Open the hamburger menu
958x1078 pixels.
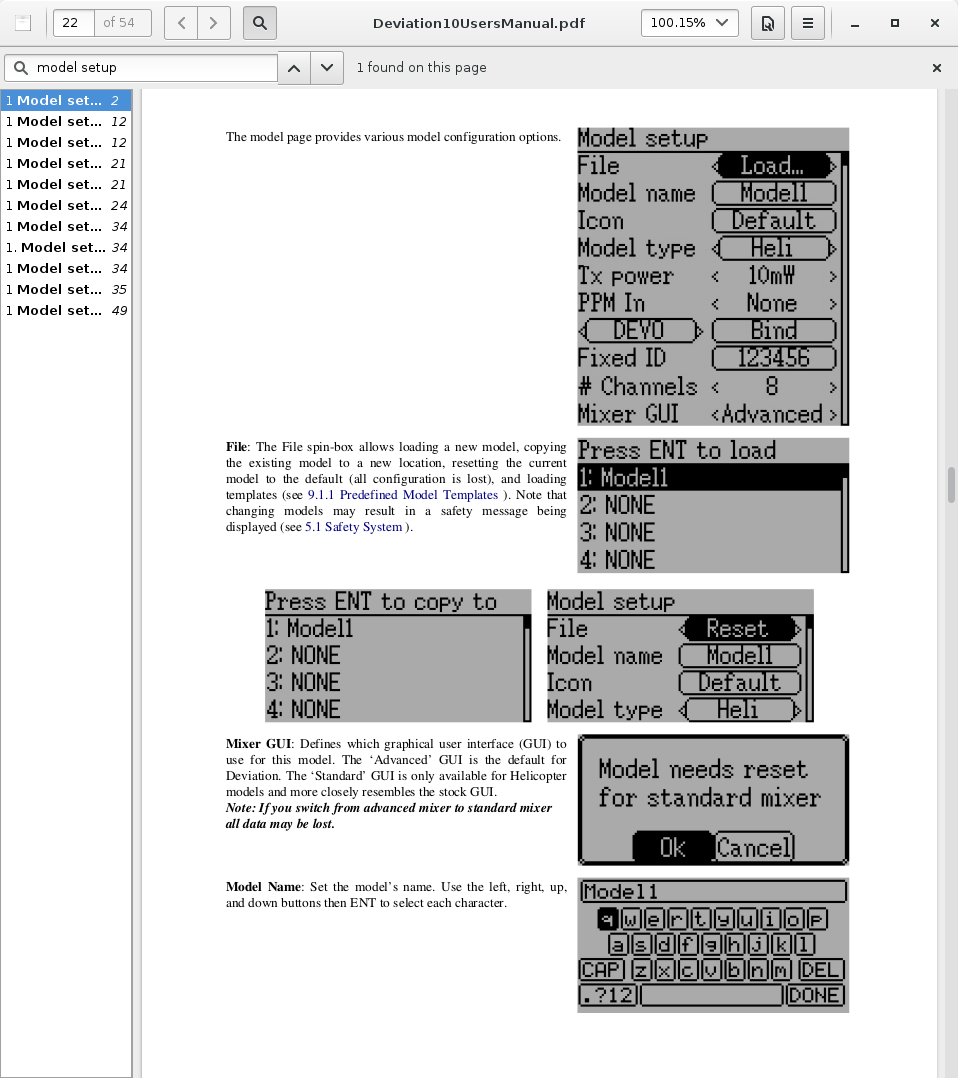click(x=808, y=23)
